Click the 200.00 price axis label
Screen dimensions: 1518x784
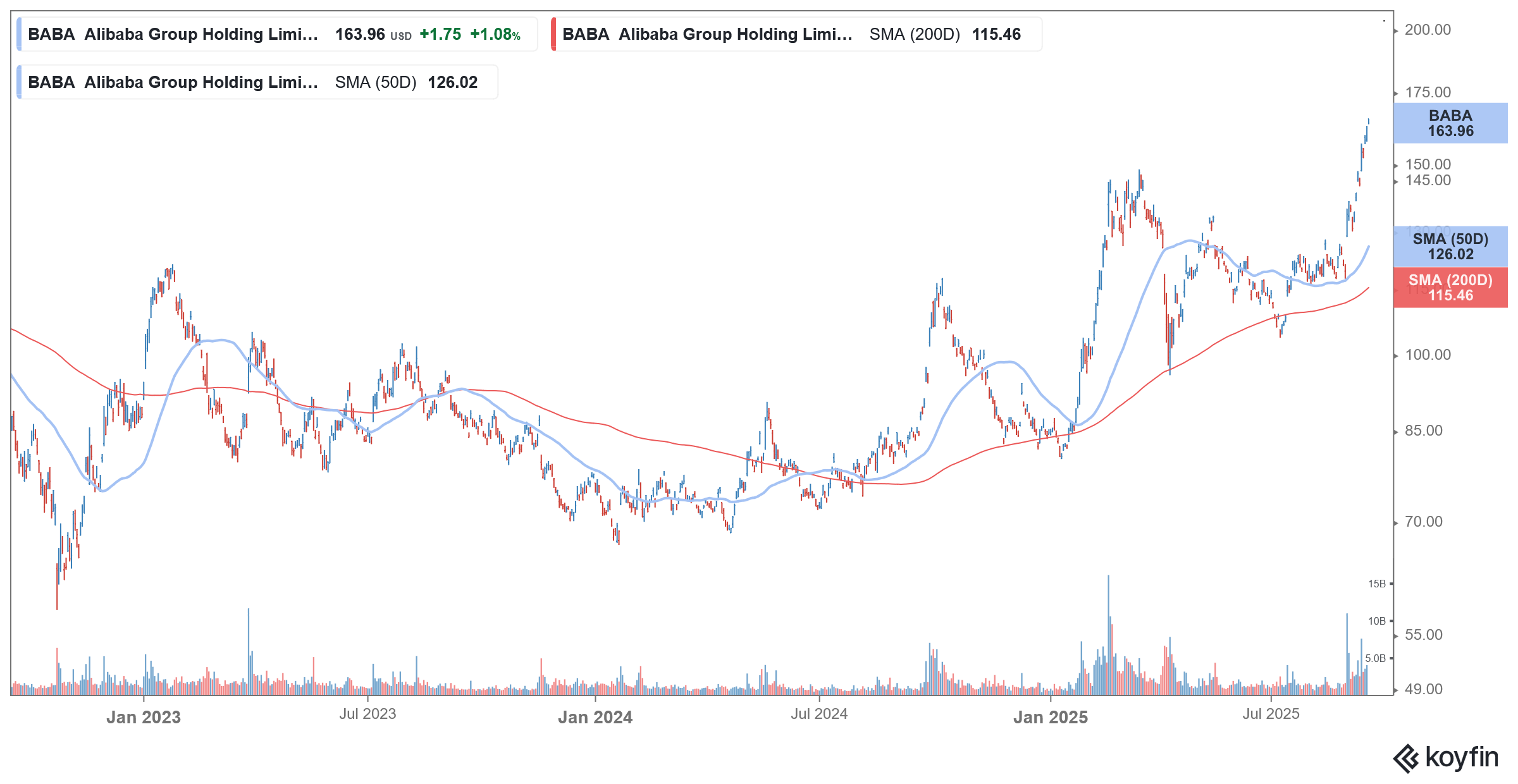pyautogui.click(x=1428, y=30)
